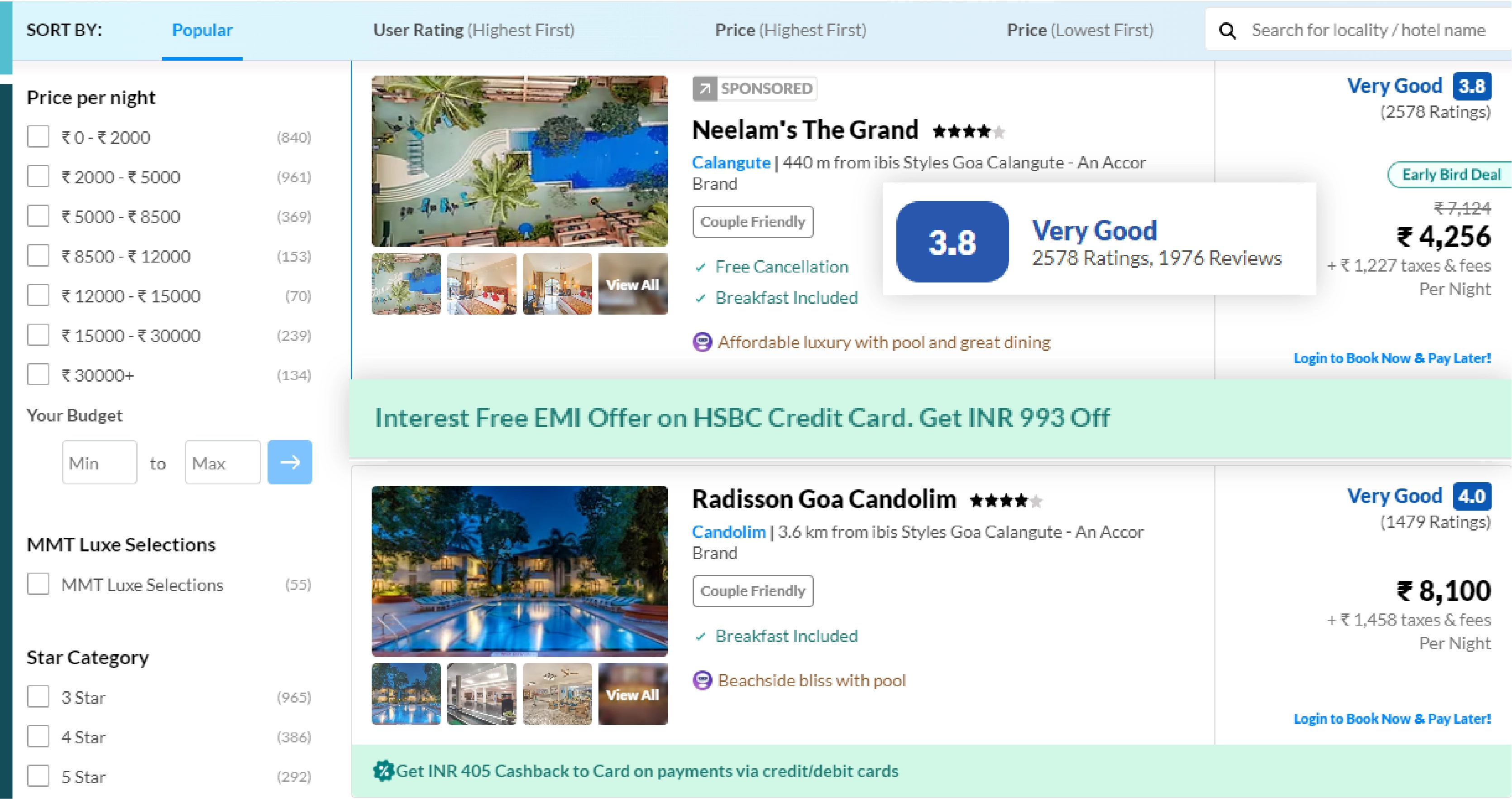1512x799 pixels.
Task: Enable the 5000 to 8500 price filter checkbox
Action: click(38, 215)
